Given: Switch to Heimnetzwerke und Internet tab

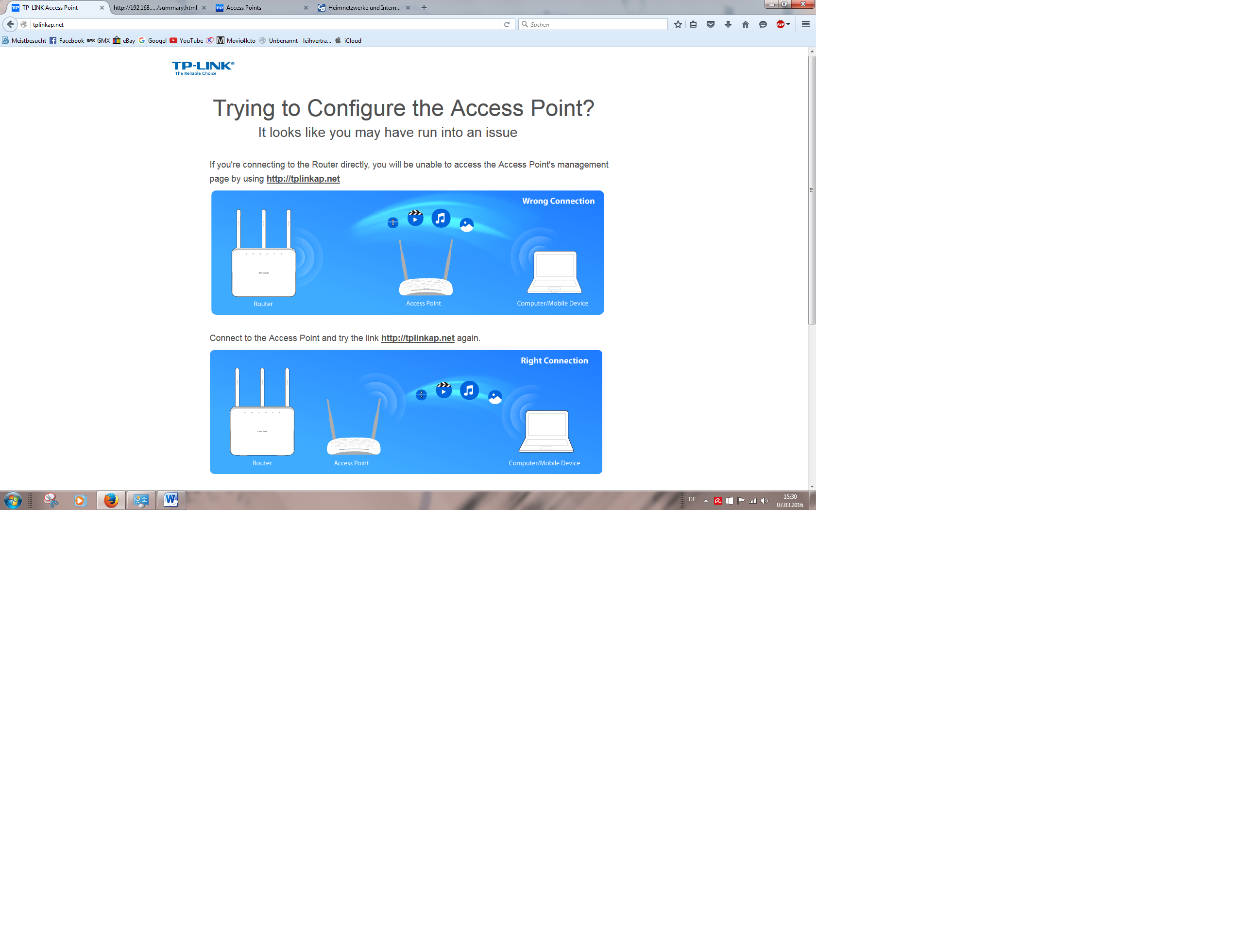Looking at the screenshot, I should coord(364,8).
